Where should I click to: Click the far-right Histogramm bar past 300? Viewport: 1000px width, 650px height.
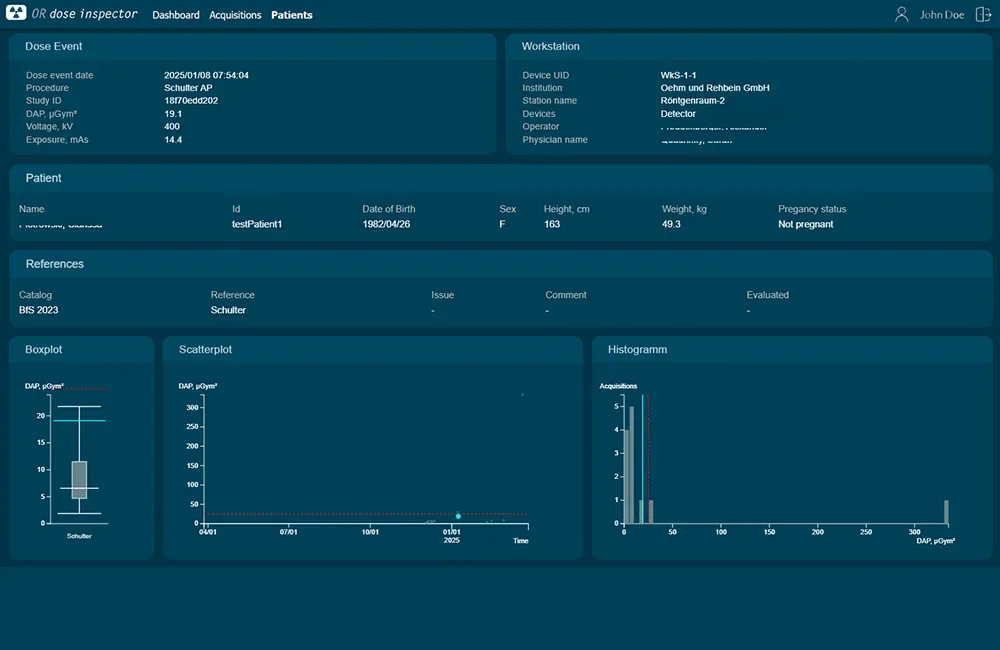(946, 511)
